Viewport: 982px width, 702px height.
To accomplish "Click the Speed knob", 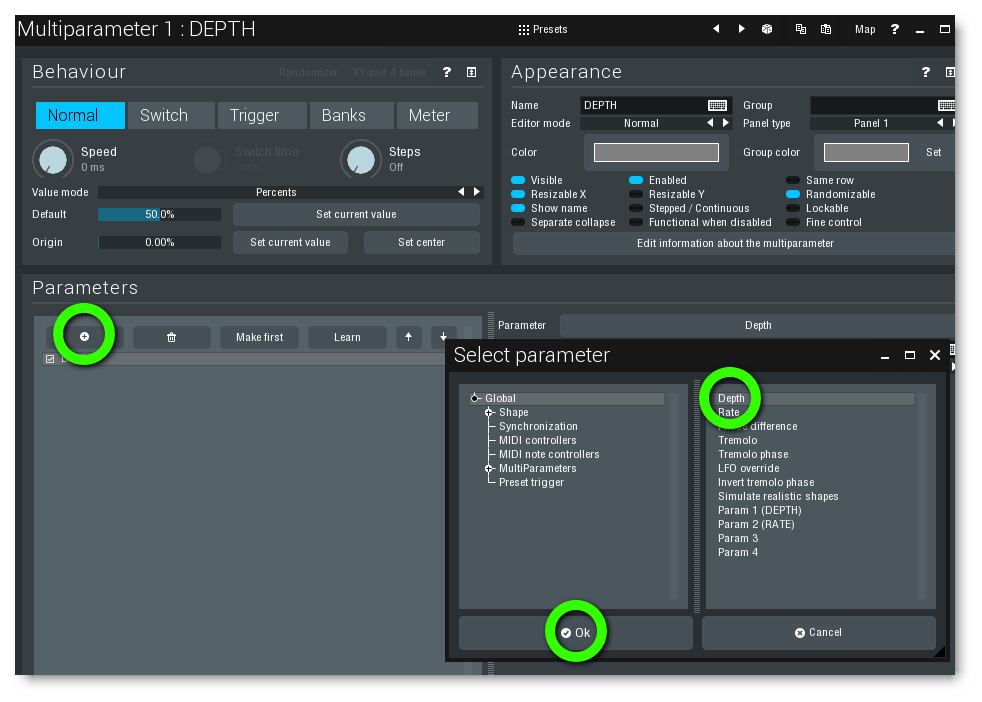I will (x=53, y=160).
